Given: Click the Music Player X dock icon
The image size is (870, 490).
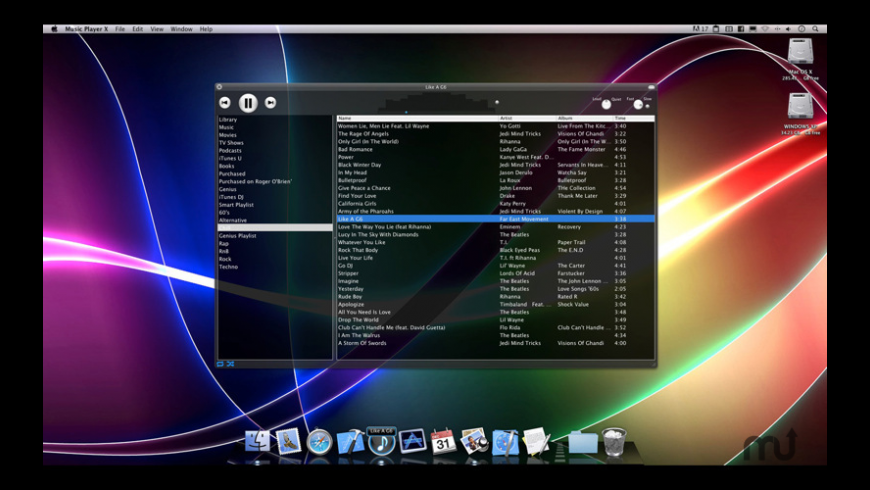Looking at the screenshot, I should pos(381,443).
